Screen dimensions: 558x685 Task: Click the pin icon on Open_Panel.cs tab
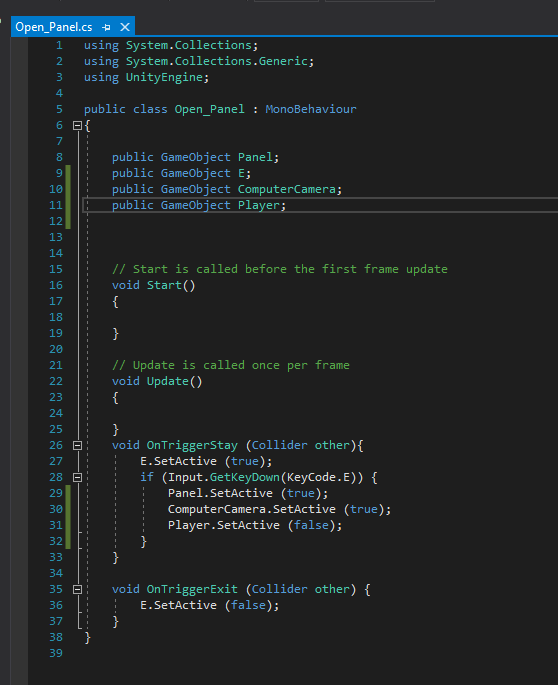106,27
